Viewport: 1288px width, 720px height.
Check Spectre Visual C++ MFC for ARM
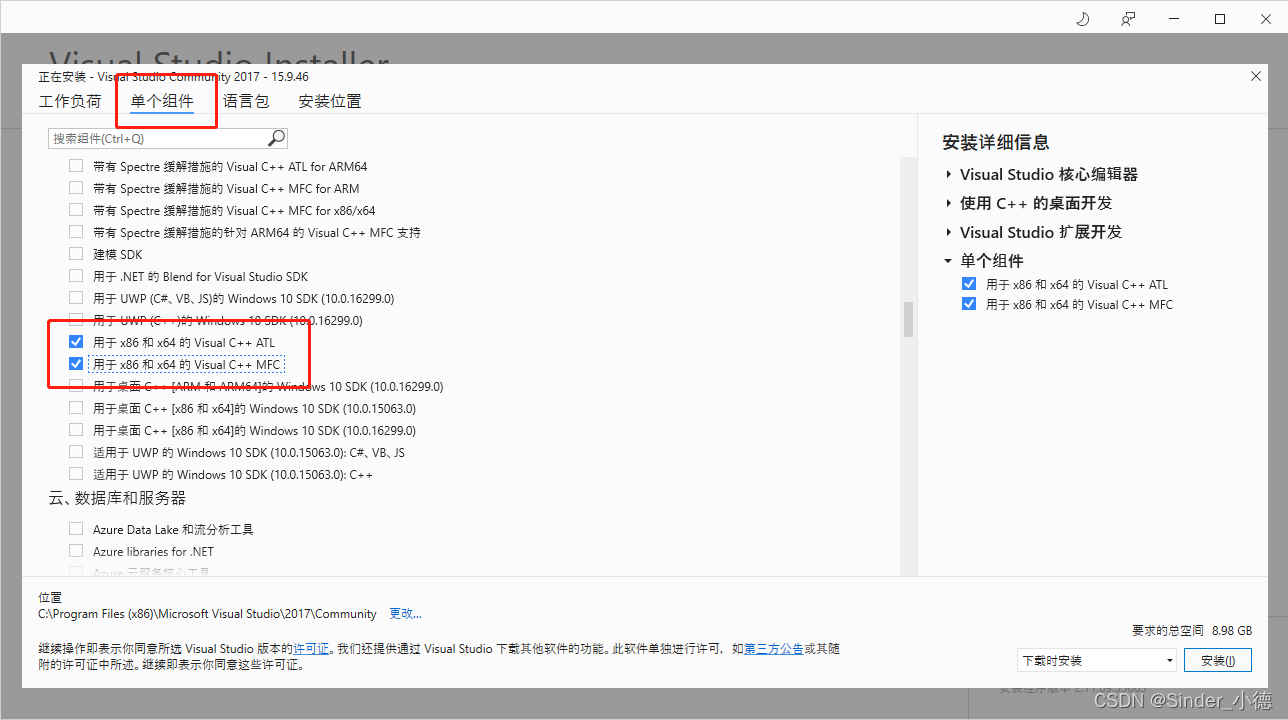tap(76, 188)
